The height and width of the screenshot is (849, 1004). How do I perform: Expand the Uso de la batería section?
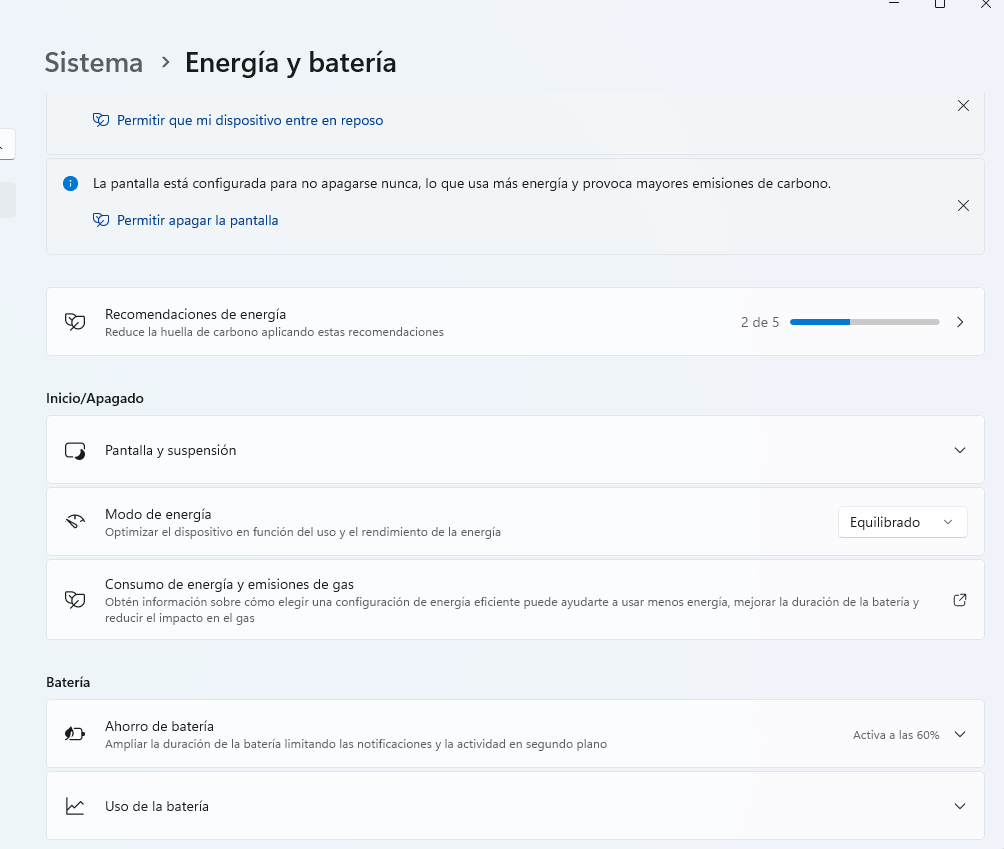tap(960, 806)
